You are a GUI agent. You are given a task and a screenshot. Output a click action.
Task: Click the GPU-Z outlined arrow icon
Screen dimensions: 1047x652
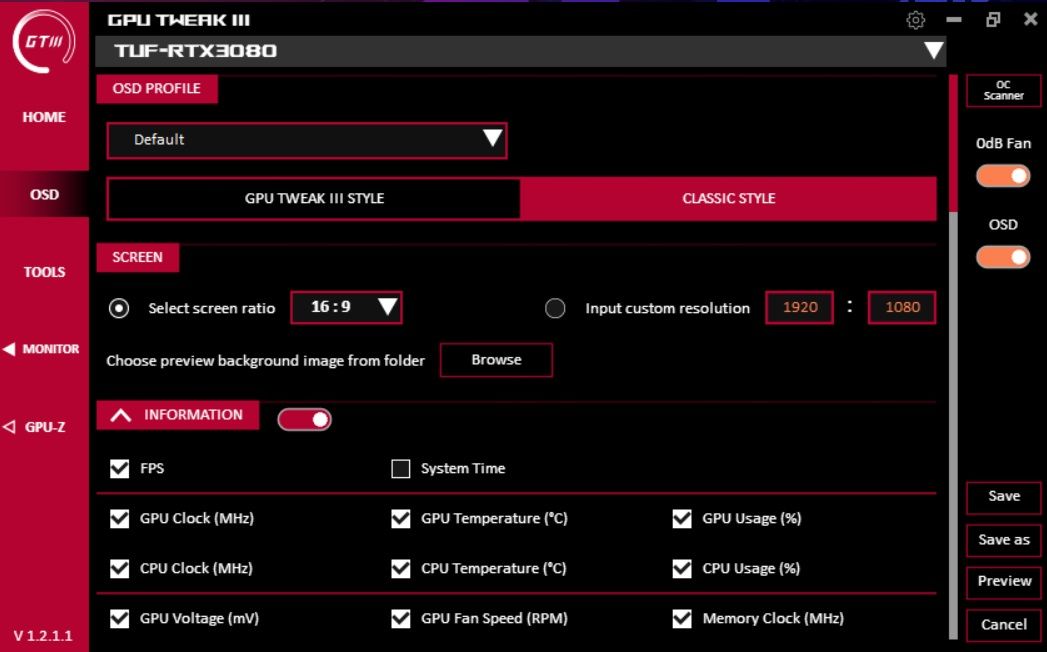[x=9, y=426]
